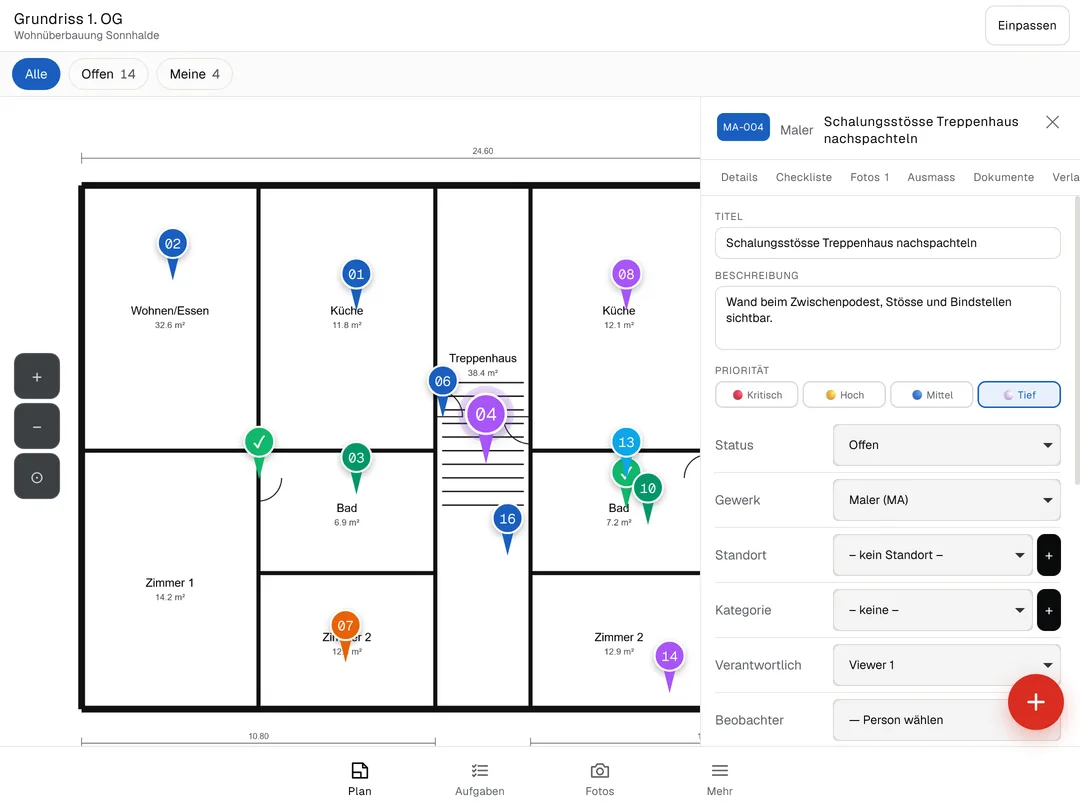Expand the Standort dropdown
Screen dimensions: 1080x810
point(933,555)
